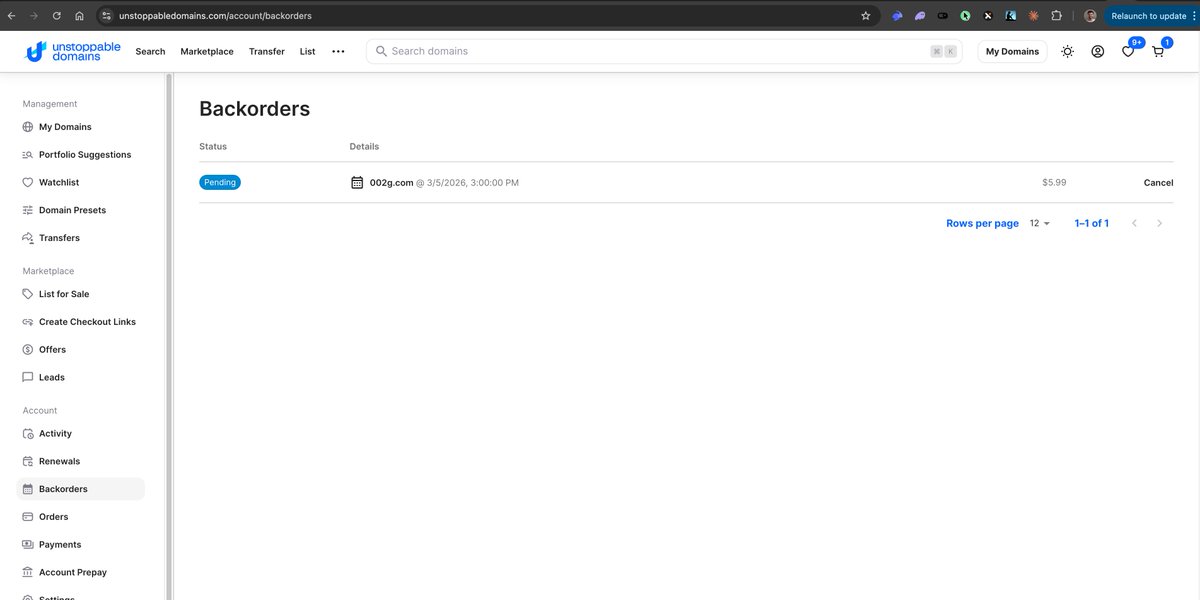Click orange starburst extension icon
The width and height of the screenshot is (1200, 600).
(1033, 16)
